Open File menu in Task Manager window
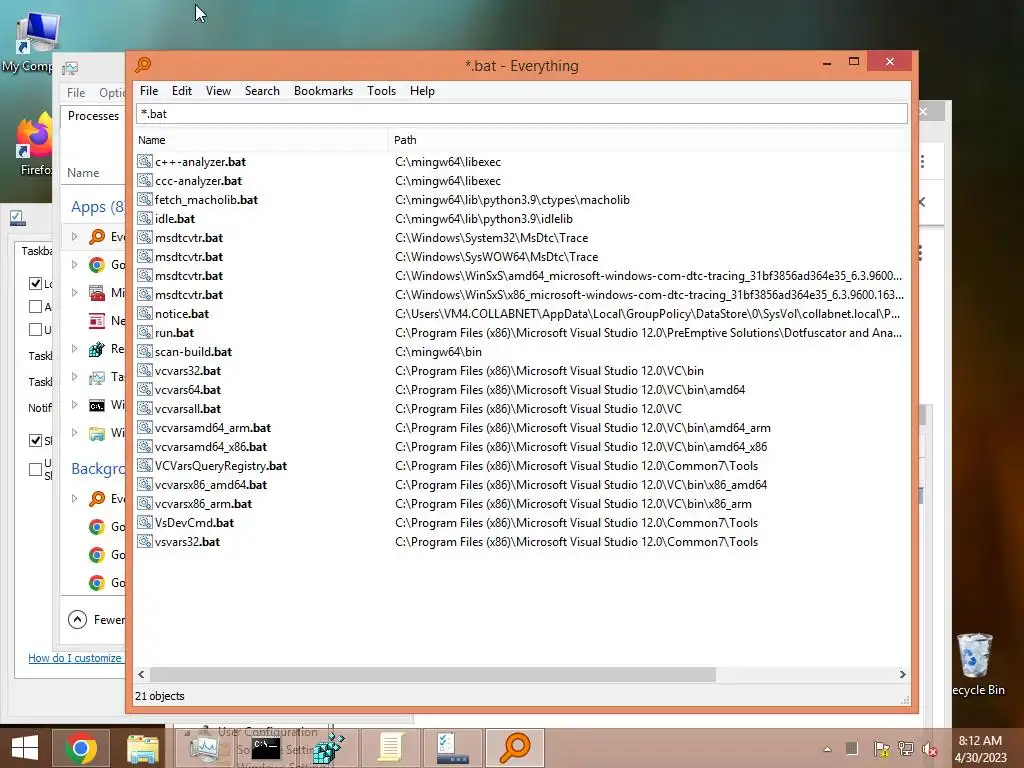Viewport: 1024px width, 768px height. (76, 93)
